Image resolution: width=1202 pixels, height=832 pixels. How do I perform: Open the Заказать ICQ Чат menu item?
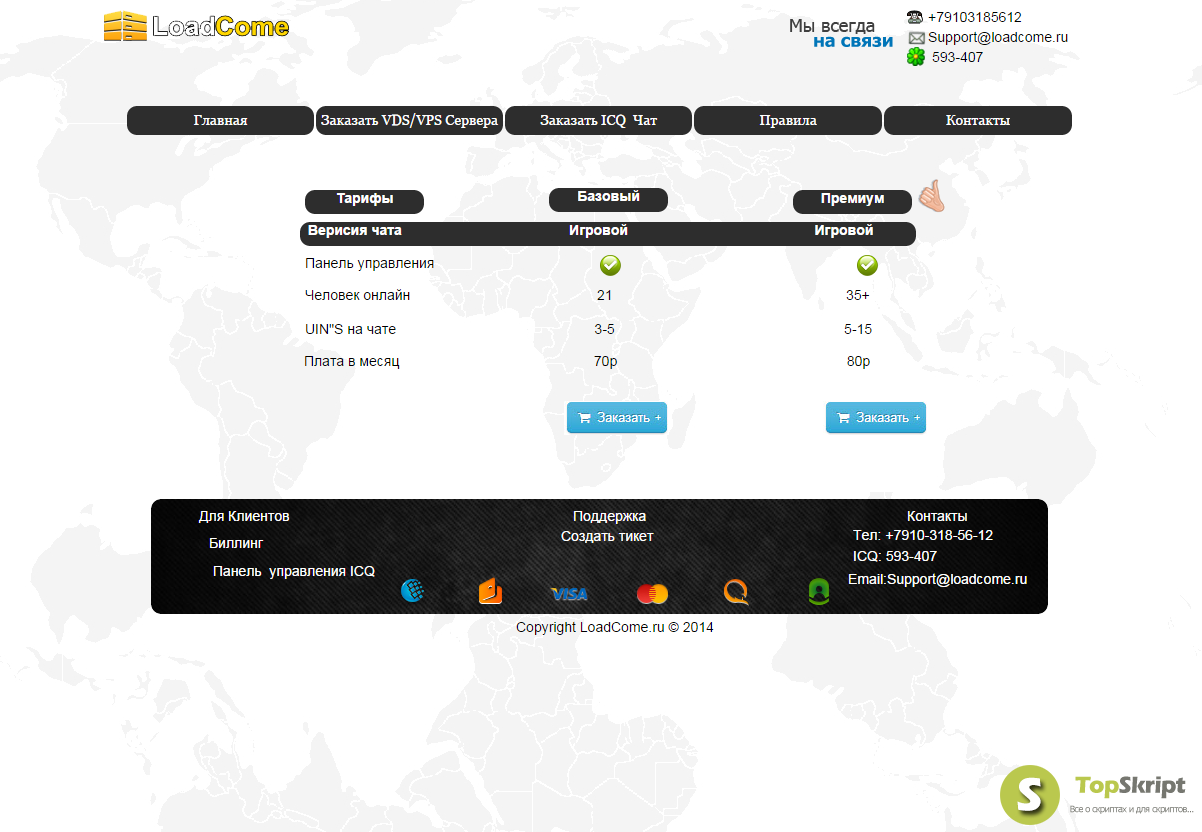598,120
